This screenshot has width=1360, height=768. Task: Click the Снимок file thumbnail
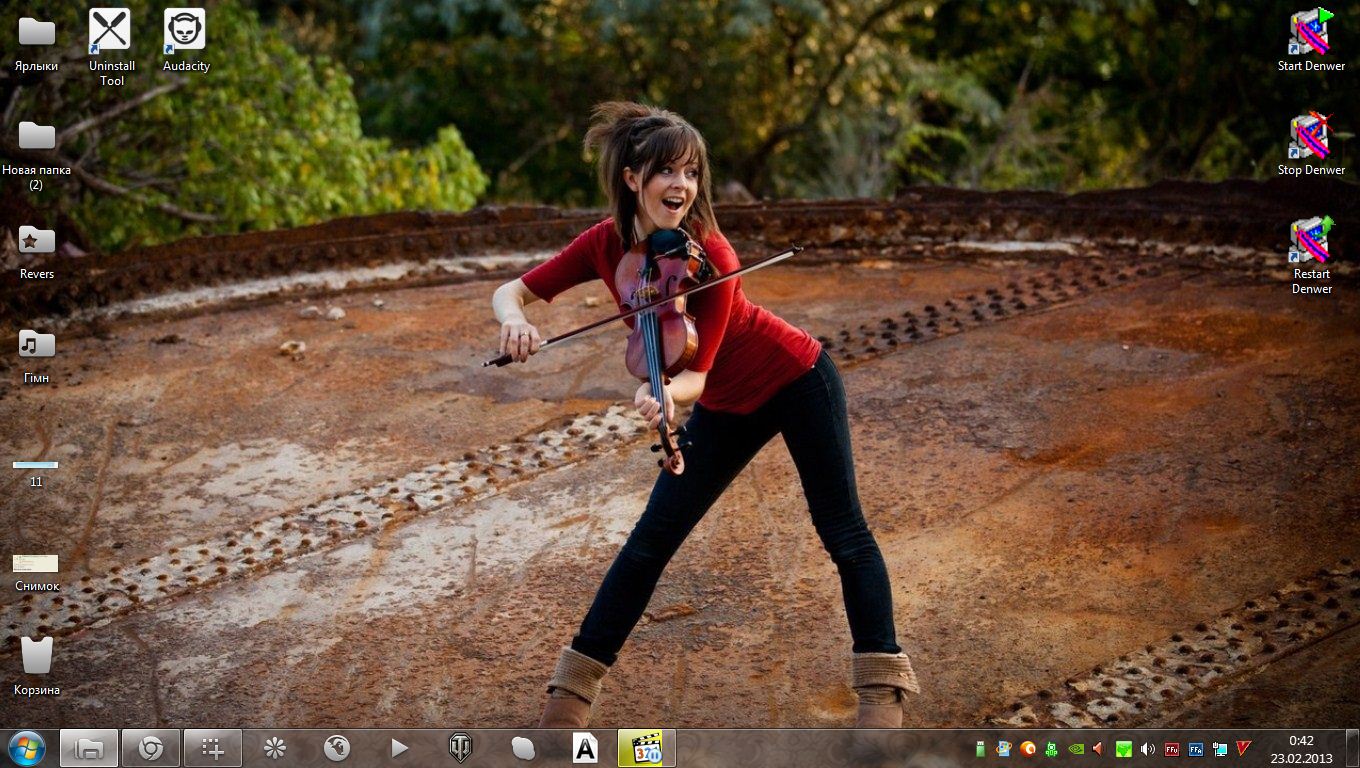(36, 564)
